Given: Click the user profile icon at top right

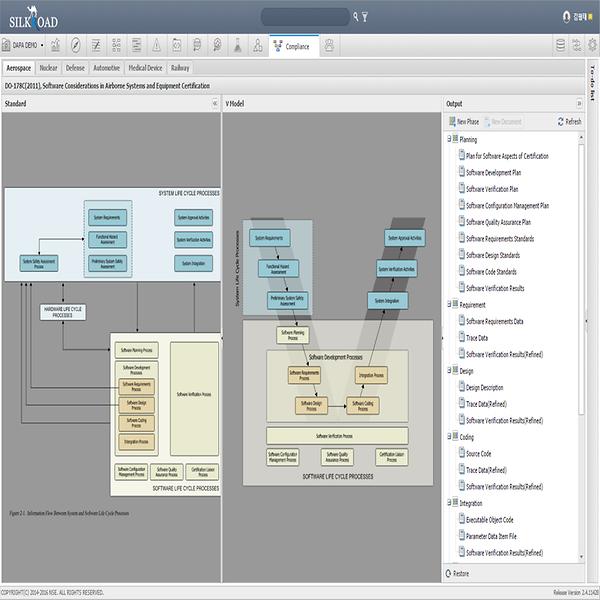Looking at the screenshot, I should pos(568,17).
